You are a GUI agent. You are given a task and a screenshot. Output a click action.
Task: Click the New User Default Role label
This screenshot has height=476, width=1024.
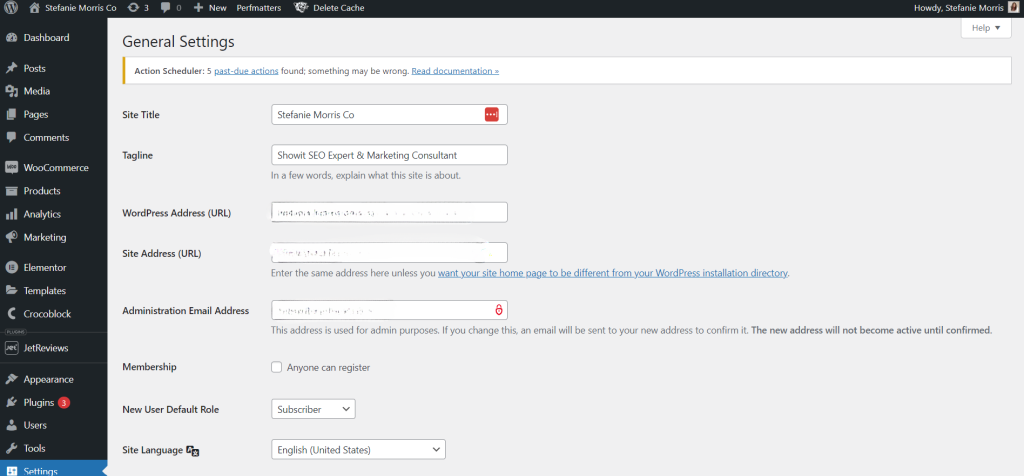171,410
